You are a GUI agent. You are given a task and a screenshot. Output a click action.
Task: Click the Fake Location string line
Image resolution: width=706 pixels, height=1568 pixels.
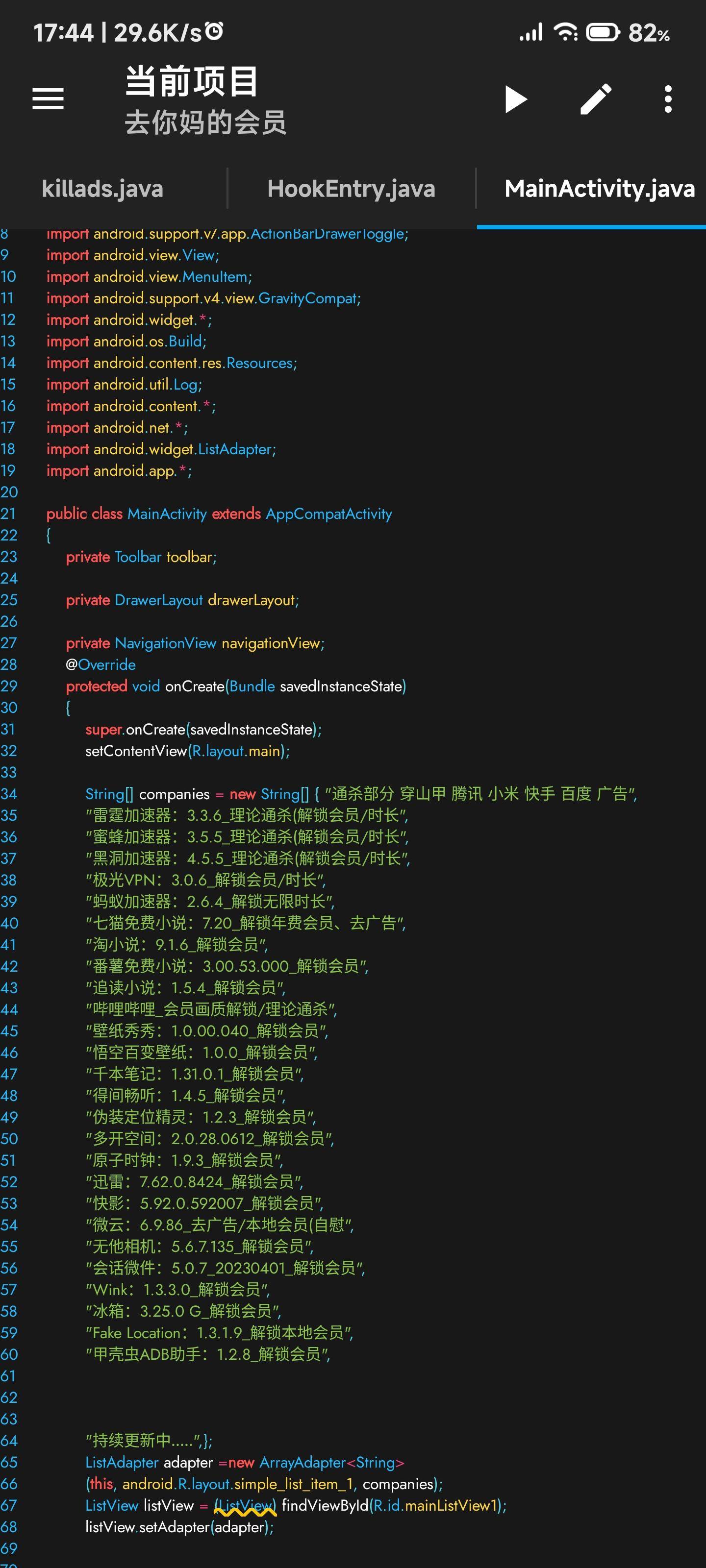pyautogui.click(x=219, y=1333)
